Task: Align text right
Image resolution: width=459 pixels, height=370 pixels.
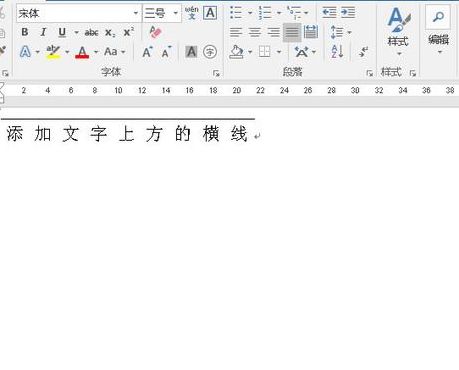Action: pos(273,32)
